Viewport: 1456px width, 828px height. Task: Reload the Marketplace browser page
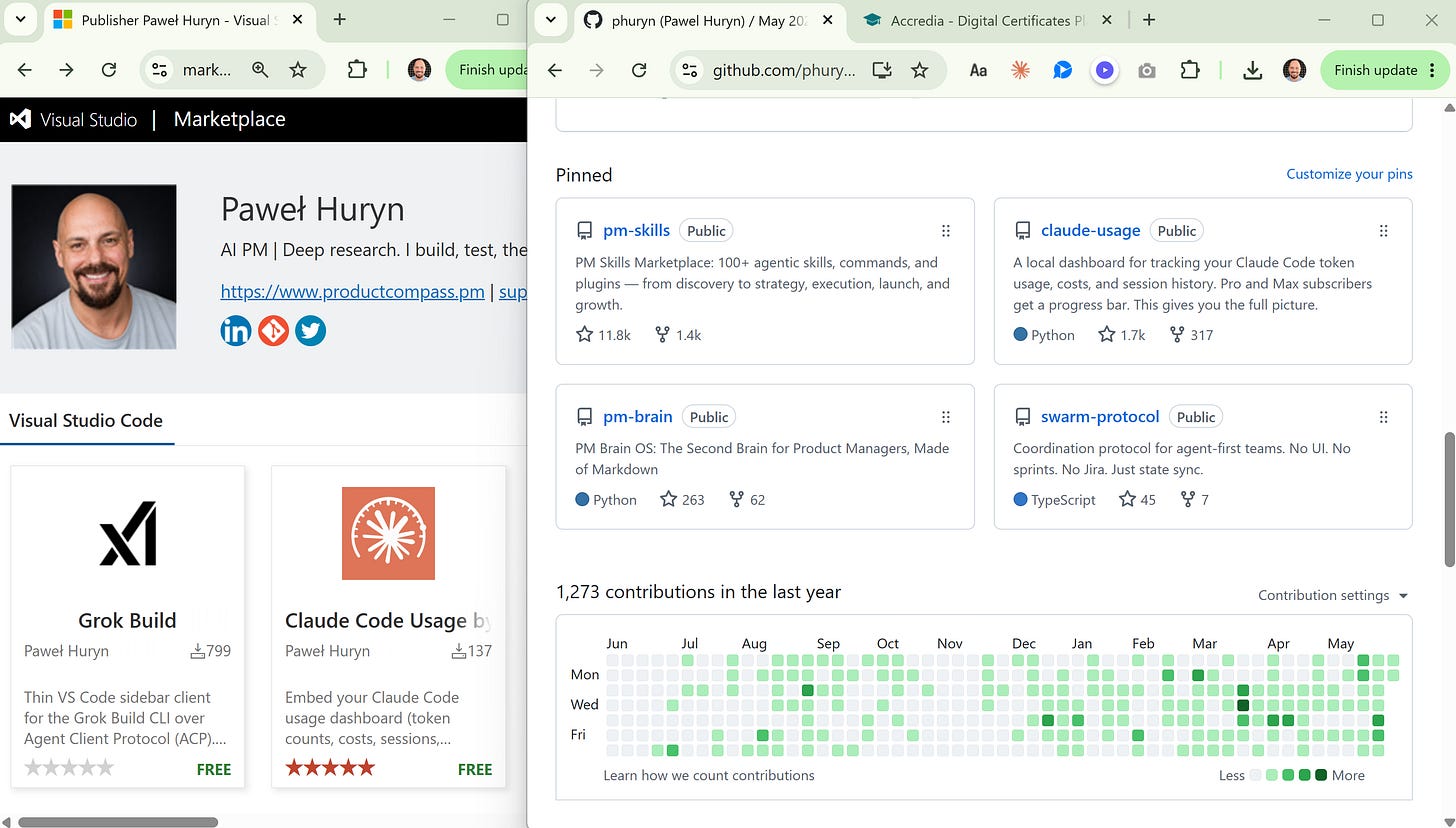coord(108,70)
